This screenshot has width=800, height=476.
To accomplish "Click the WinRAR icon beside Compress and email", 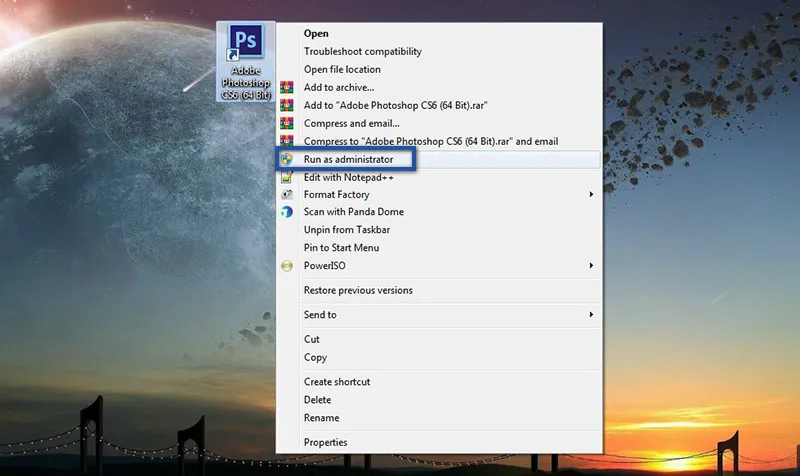I will point(286,123).
